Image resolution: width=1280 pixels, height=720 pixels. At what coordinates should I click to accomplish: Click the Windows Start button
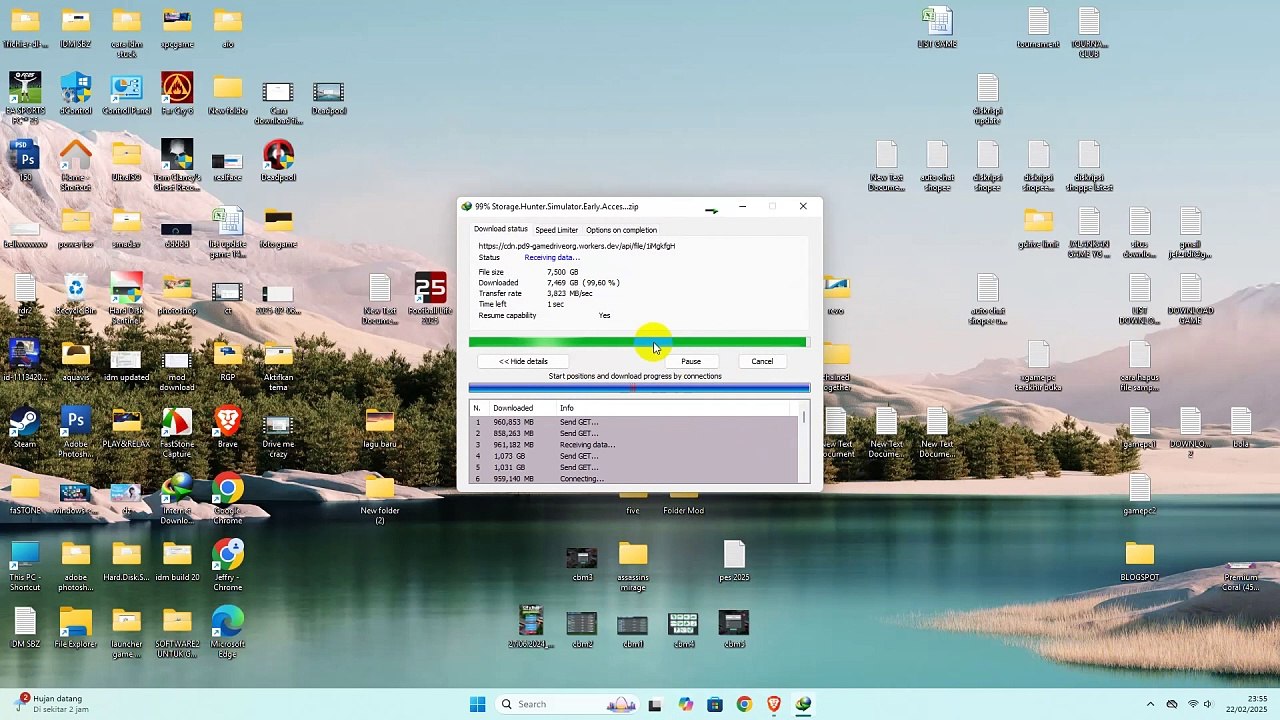[x=477, y=704]
